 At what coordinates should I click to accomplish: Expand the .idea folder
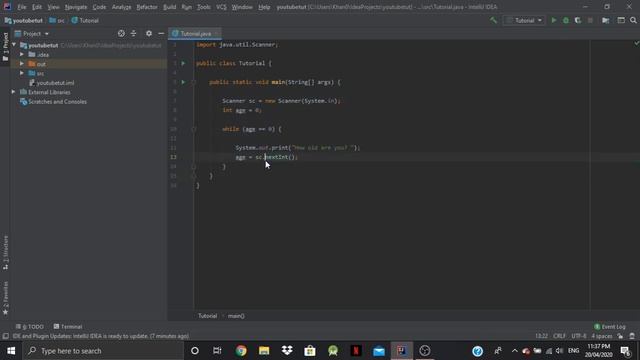[x=22, y=54]
